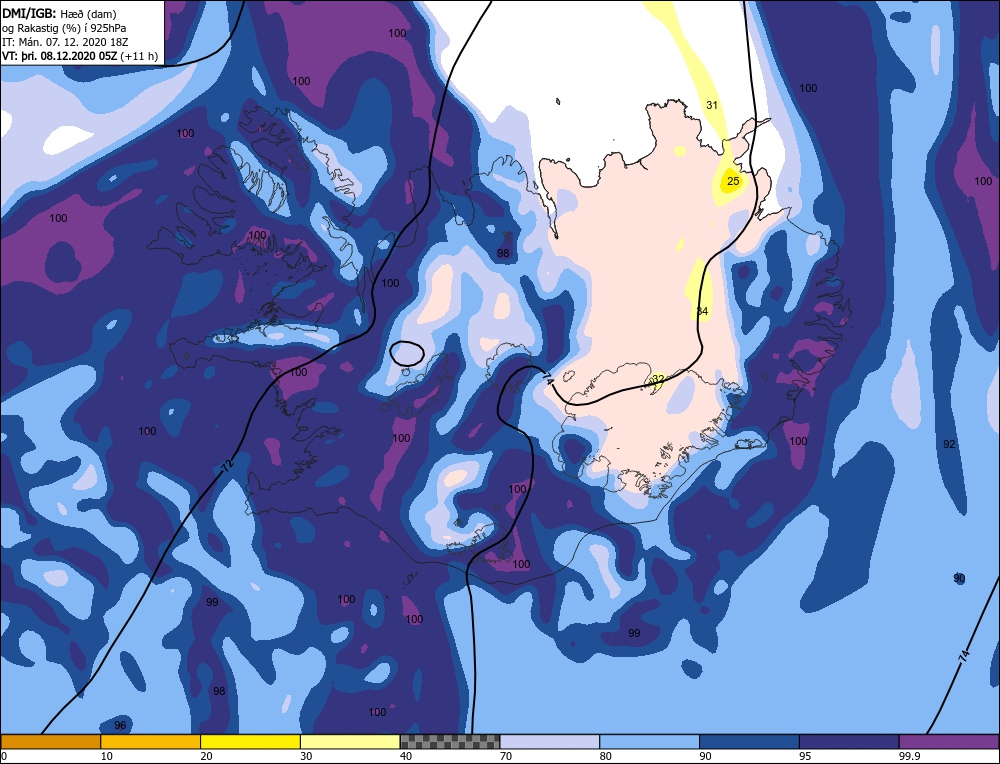Screen dimensions: 1000x764
Task: Click the "40" legend tick label
Action: click(406, 756)
